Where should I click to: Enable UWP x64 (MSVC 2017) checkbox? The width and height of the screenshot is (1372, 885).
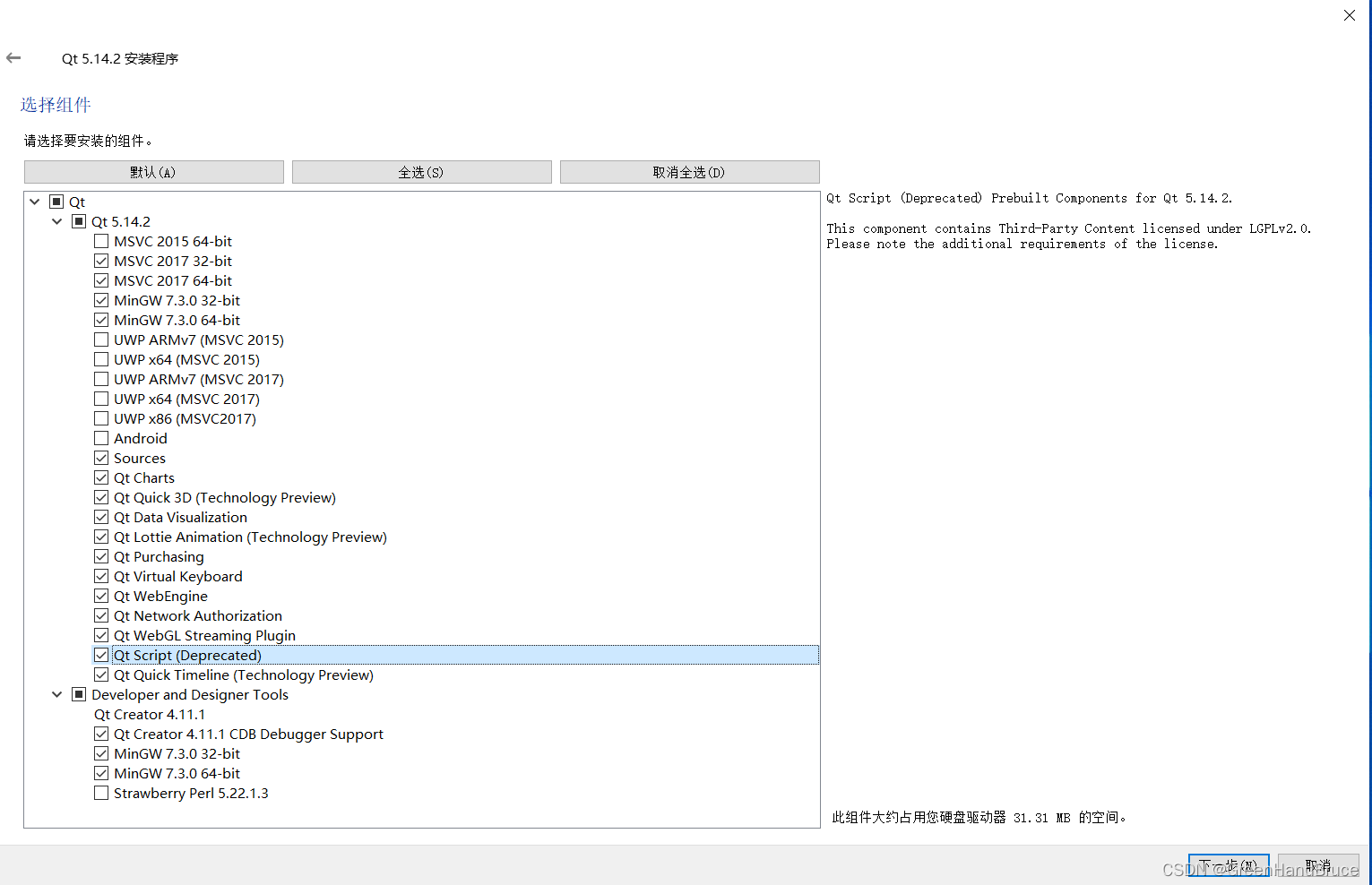tap(101, 399)
